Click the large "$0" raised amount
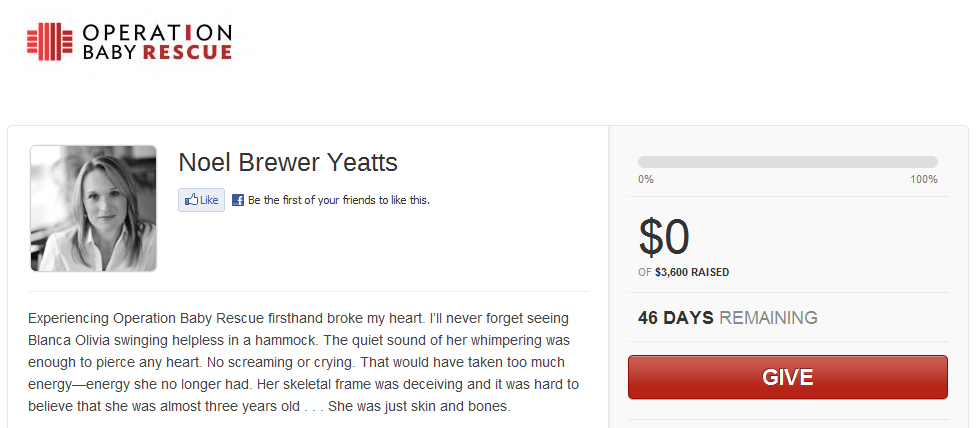Screen dimensions: 980x428 (x=664, y=238)
